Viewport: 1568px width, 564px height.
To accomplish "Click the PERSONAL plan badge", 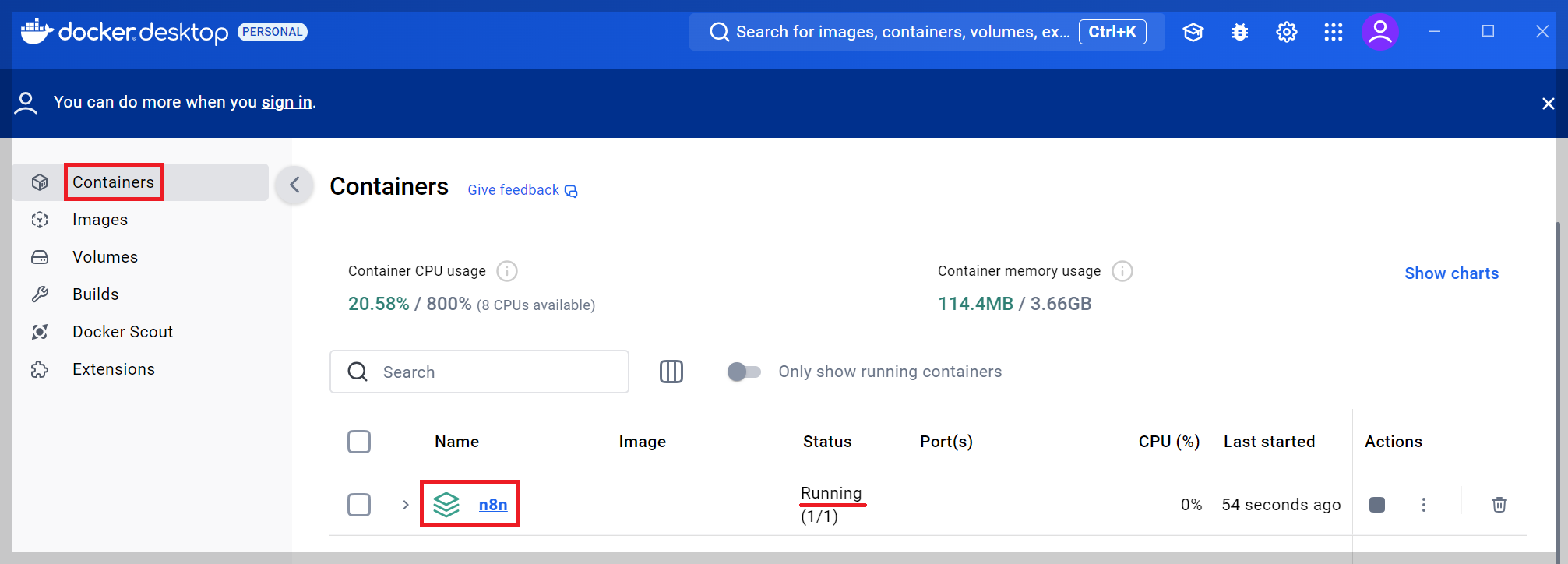I will pos(273,32).
